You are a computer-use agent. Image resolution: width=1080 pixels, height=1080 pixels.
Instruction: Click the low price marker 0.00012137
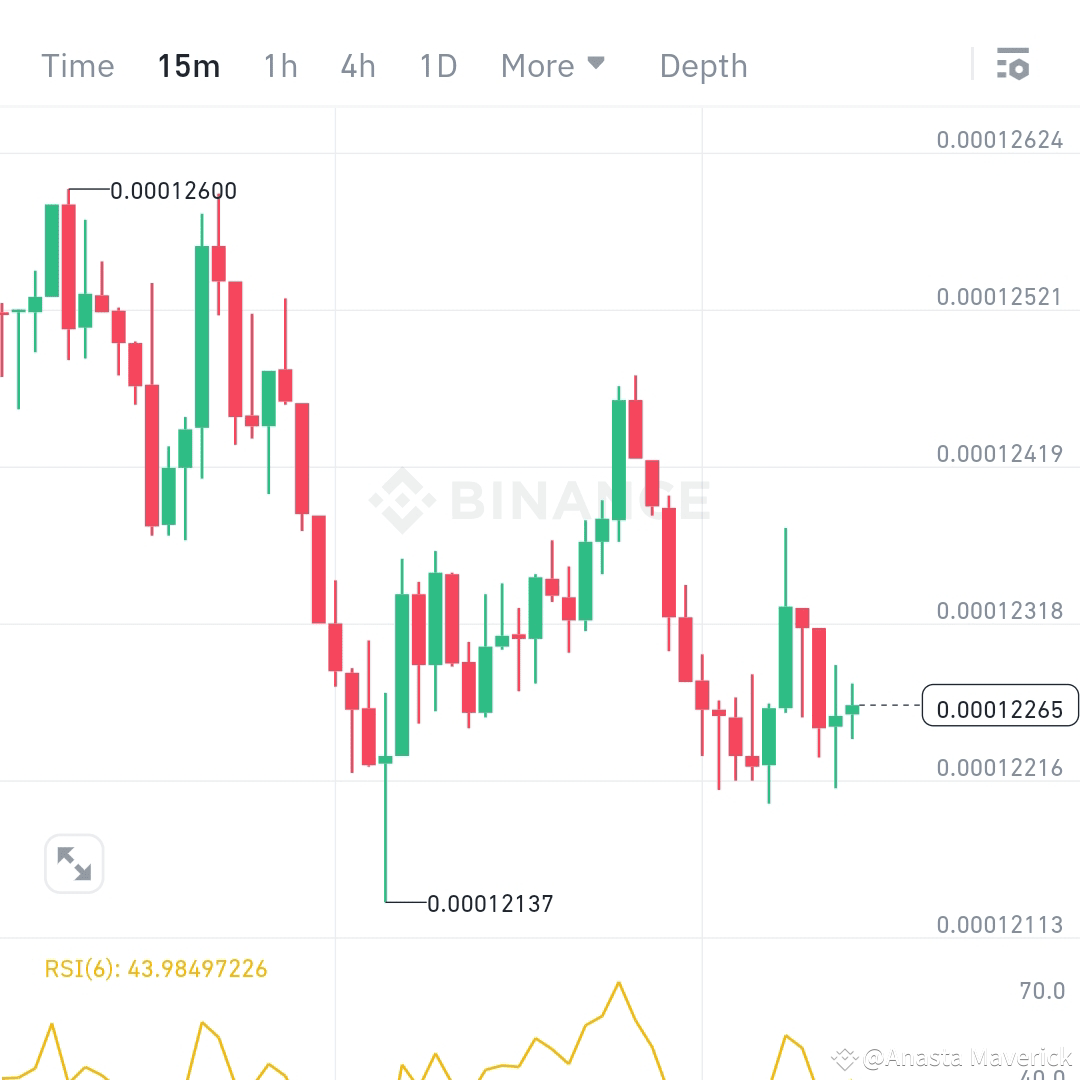click(x=490, y=903)
